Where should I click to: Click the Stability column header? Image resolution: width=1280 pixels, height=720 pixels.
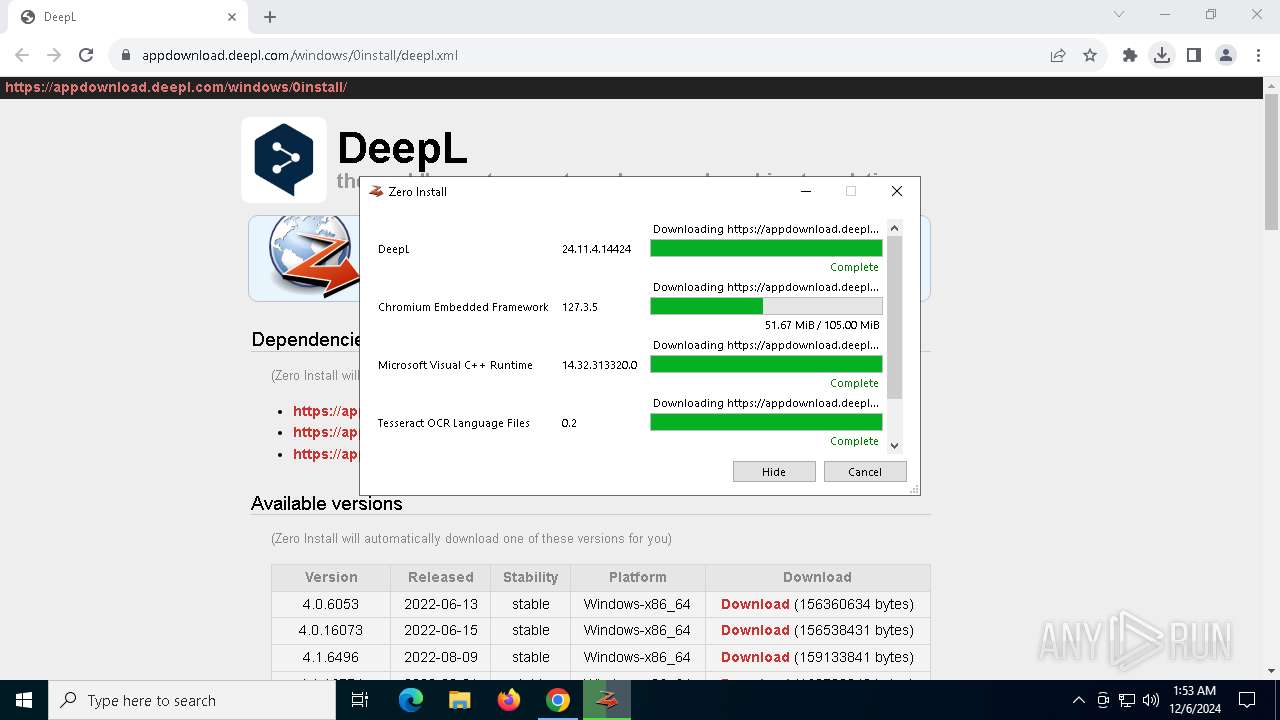pos(530,577)
